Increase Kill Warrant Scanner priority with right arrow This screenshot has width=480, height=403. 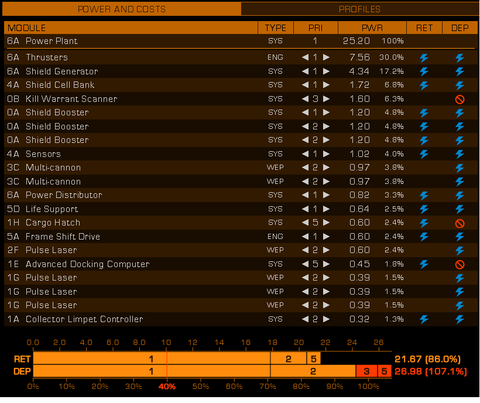click(326, 99)
